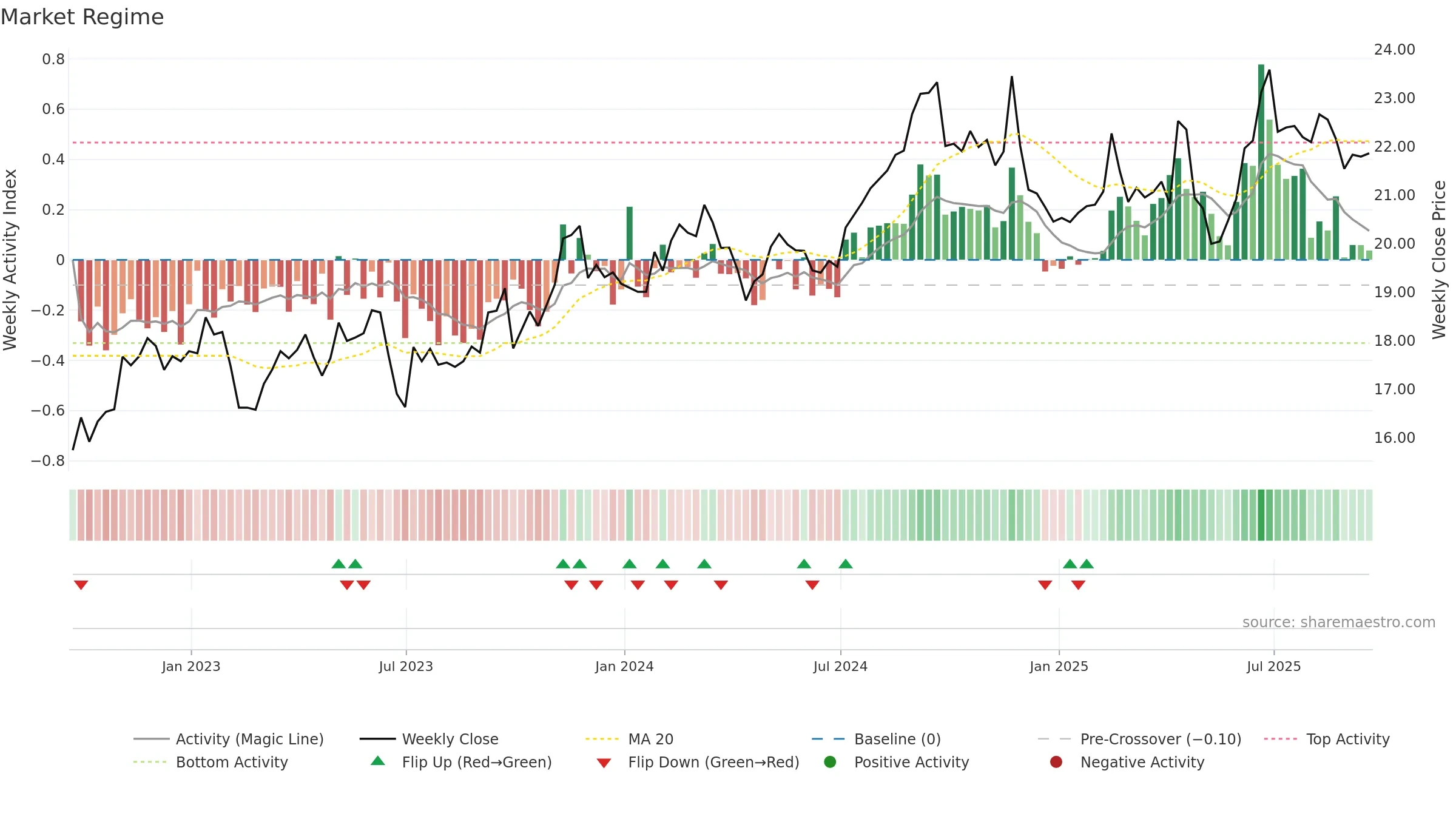
Task: Click the Jul 2025 axis label
Action: coord(1273,666)
